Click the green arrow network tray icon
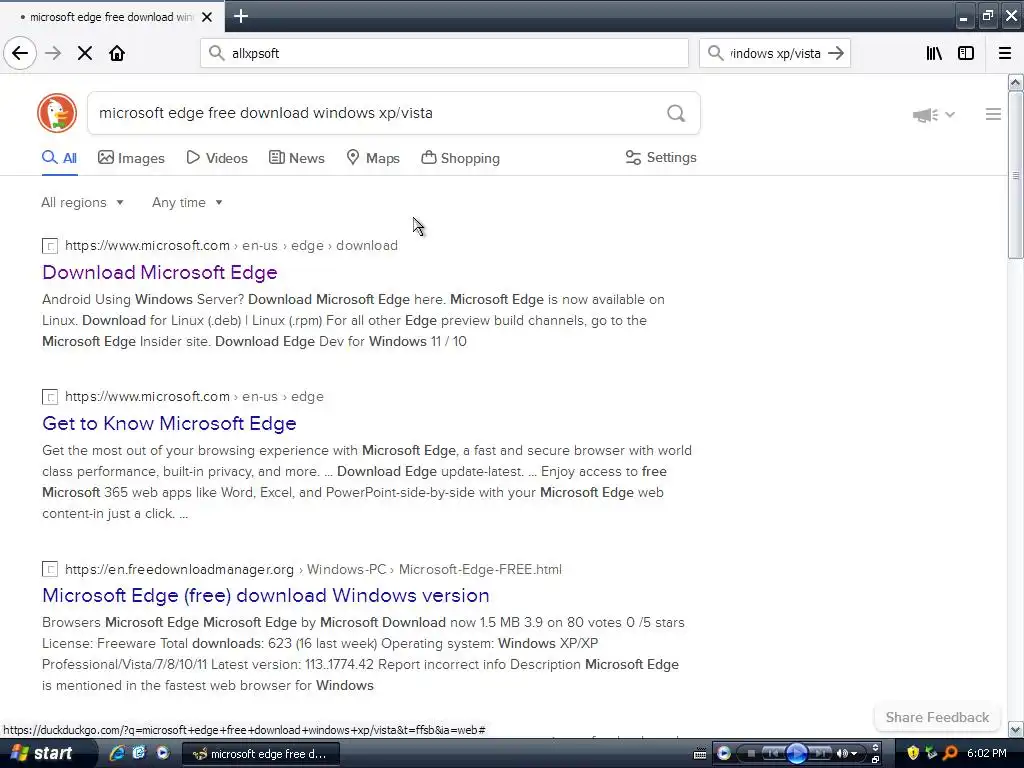The width and height of the screenshot is (1024, 768). pos(931,753)
